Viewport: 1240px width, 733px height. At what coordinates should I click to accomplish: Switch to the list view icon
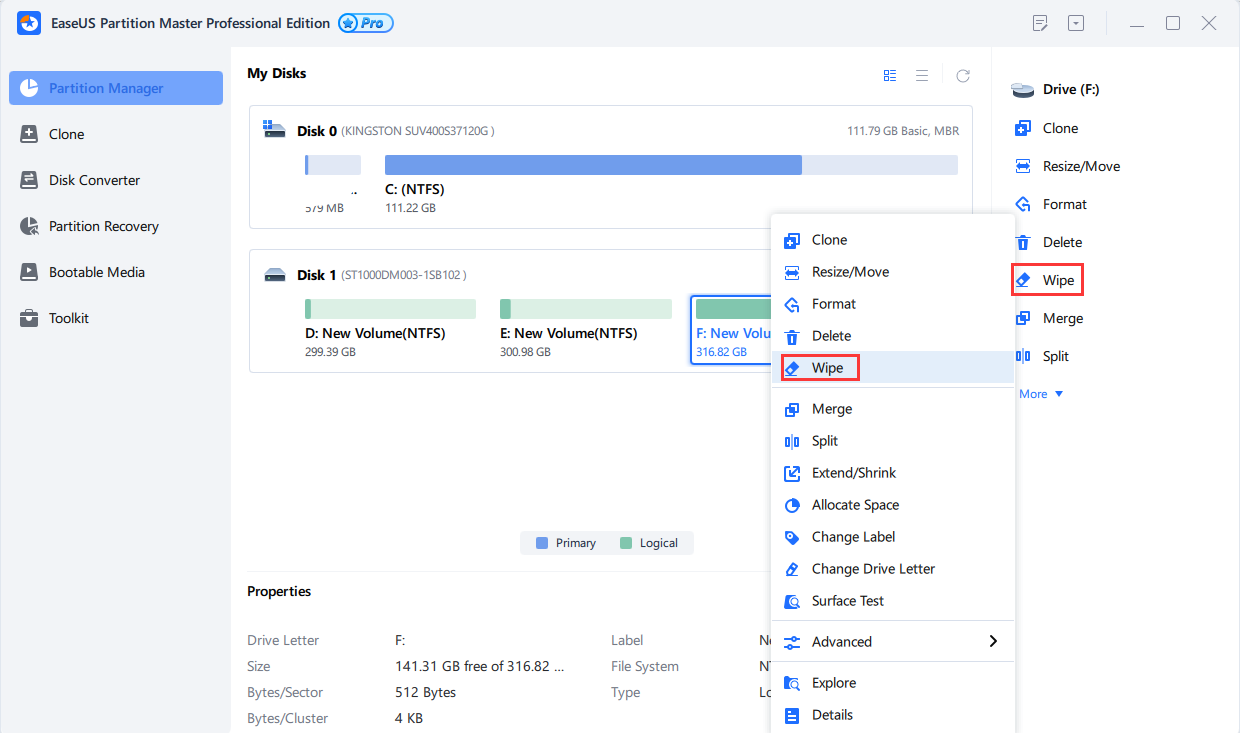(x=922, y=75)
